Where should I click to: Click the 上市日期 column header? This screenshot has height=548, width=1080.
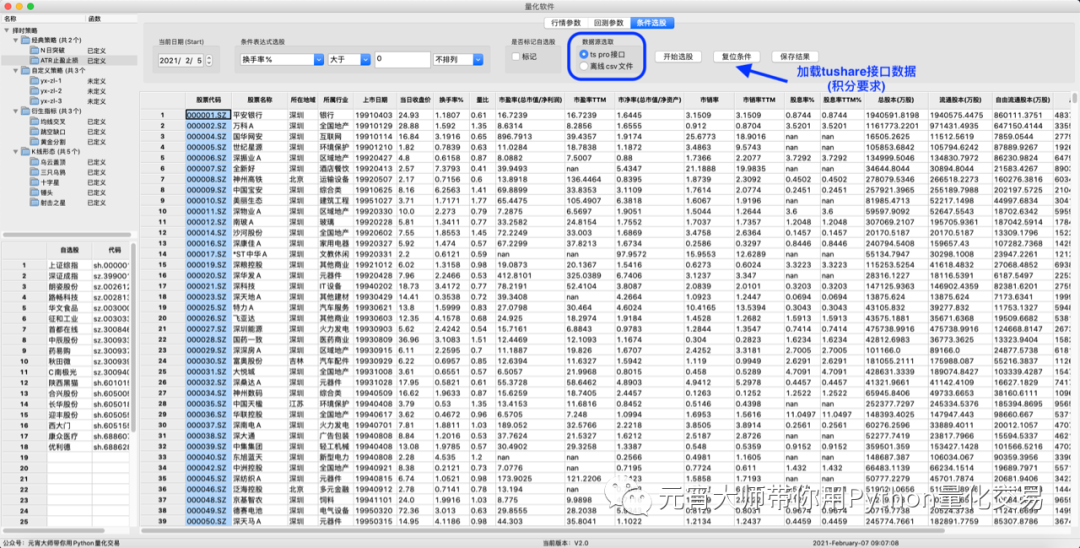(x=375, y=100)
